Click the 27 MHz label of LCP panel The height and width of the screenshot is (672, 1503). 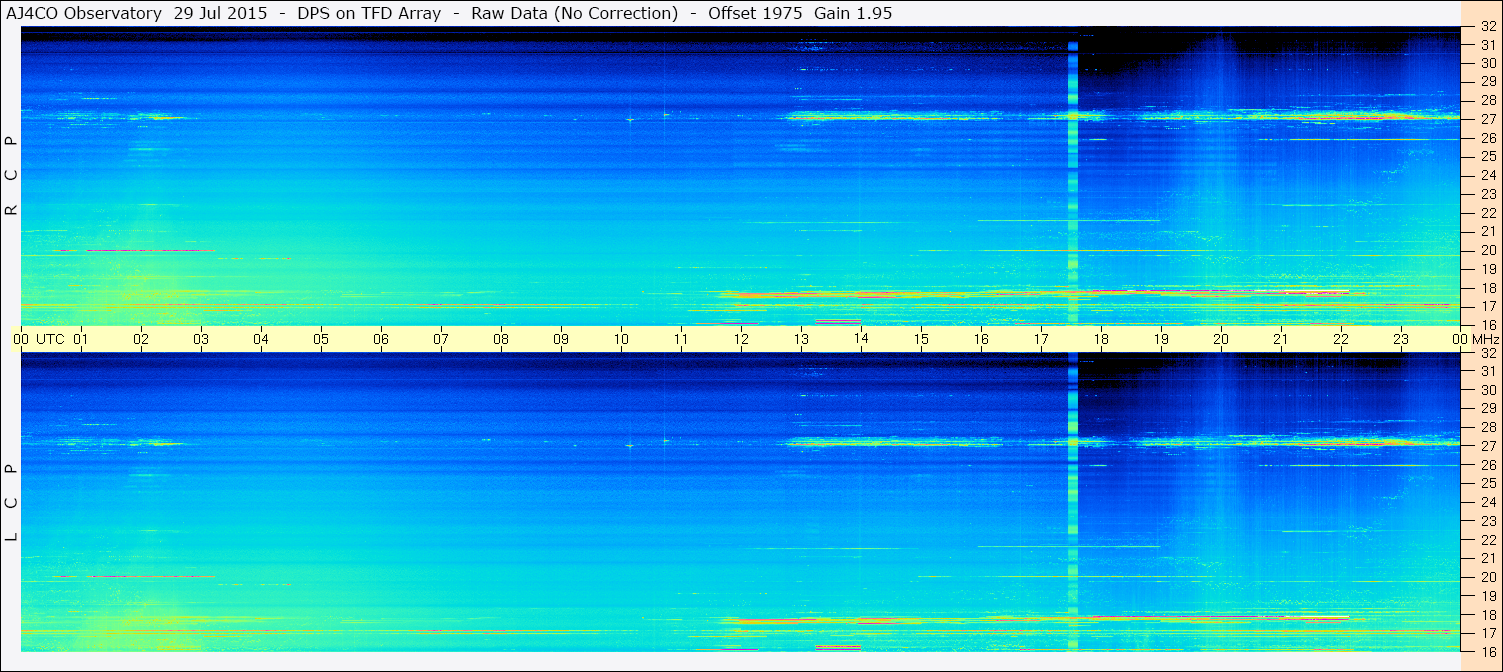pyautogui.click(x=1487, y=446)
